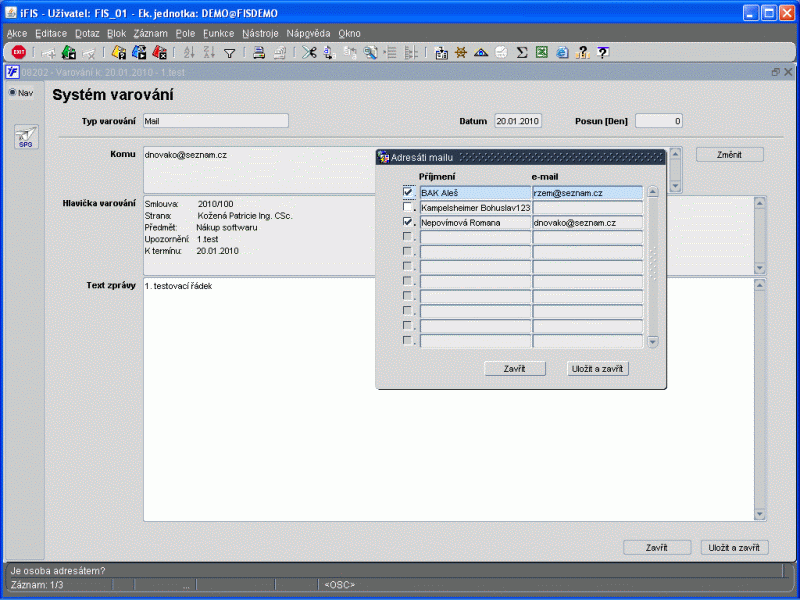Click the triangle pyramid toolbar icon

click(x=481, y=52)
